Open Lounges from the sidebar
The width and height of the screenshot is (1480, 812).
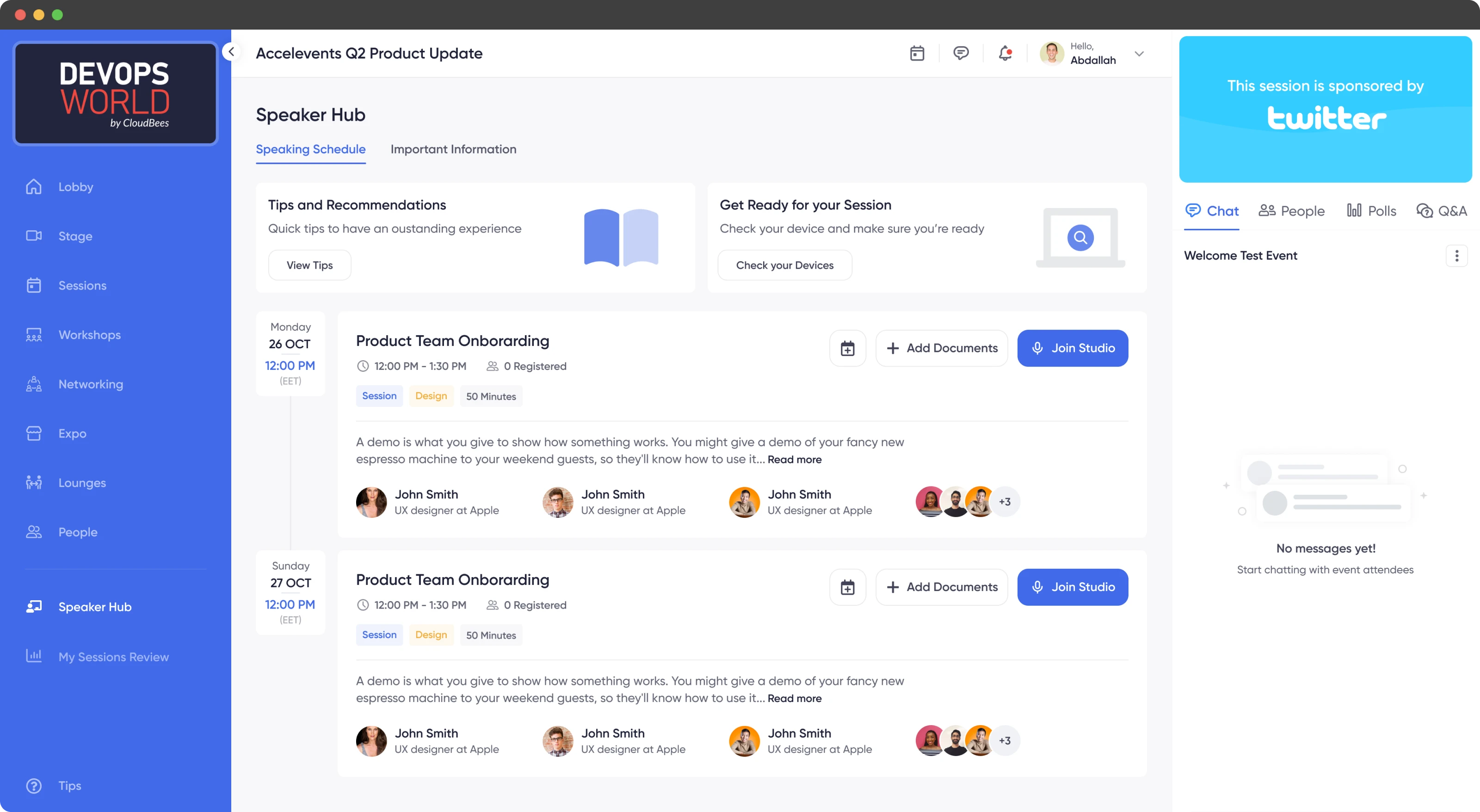click(81, 482)
